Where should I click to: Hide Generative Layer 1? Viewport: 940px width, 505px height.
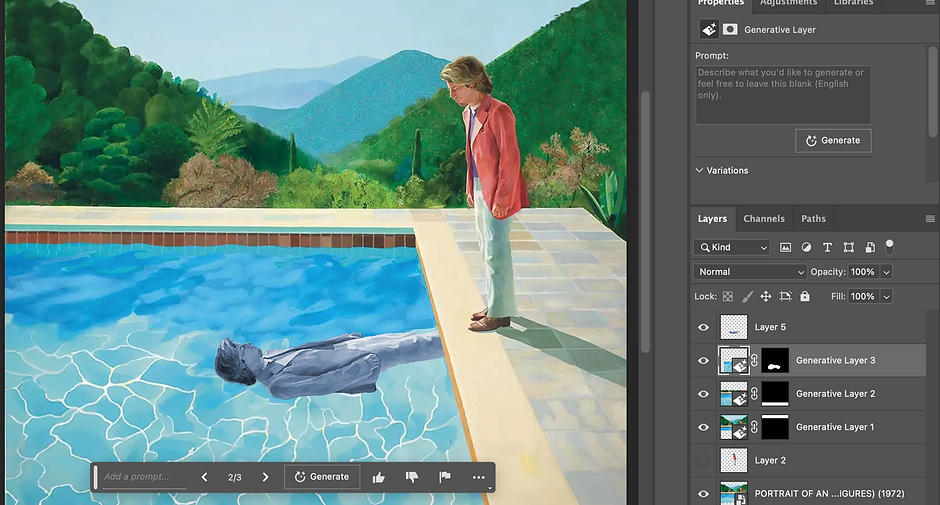703,428
